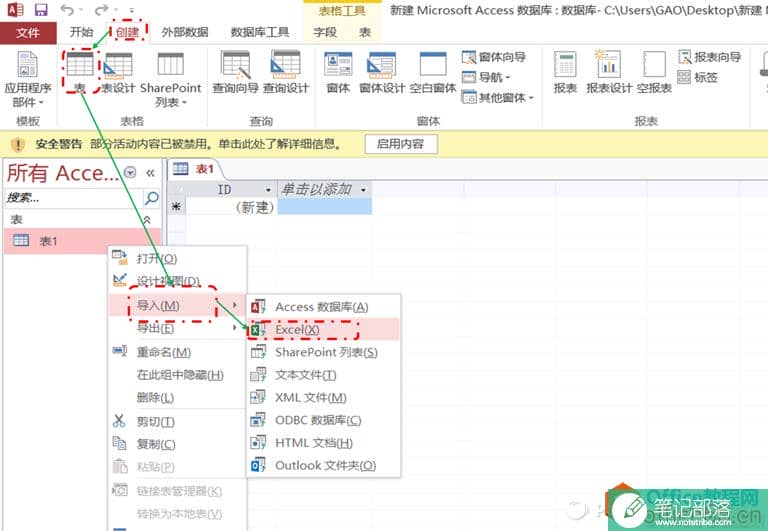Switch to the 开始 ribbon tab

tap(81, 32)
